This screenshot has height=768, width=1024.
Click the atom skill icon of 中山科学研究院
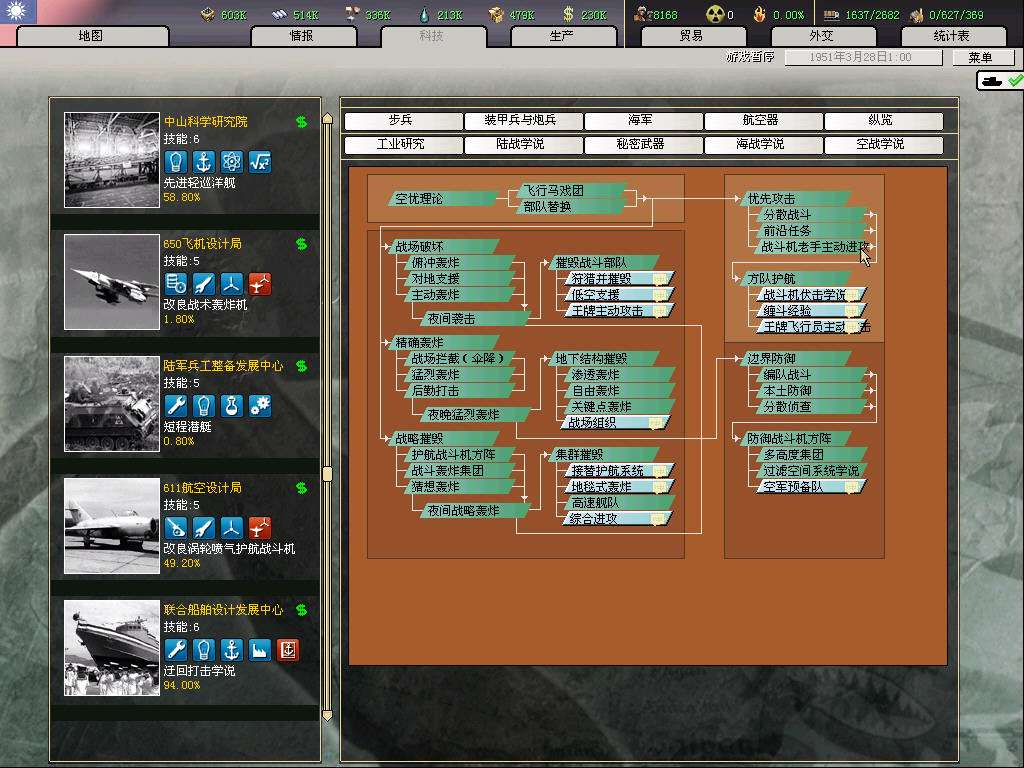[232, 161]
